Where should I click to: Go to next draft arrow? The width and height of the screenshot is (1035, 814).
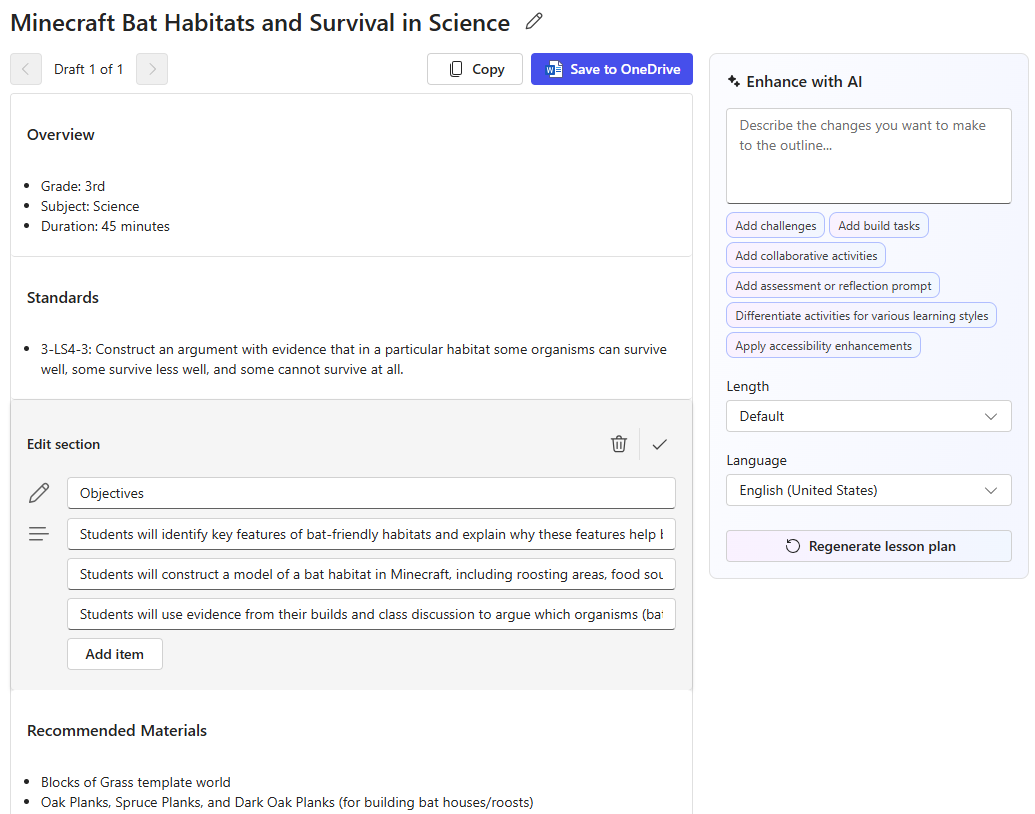pyautogui.click(x=152, y=69)
